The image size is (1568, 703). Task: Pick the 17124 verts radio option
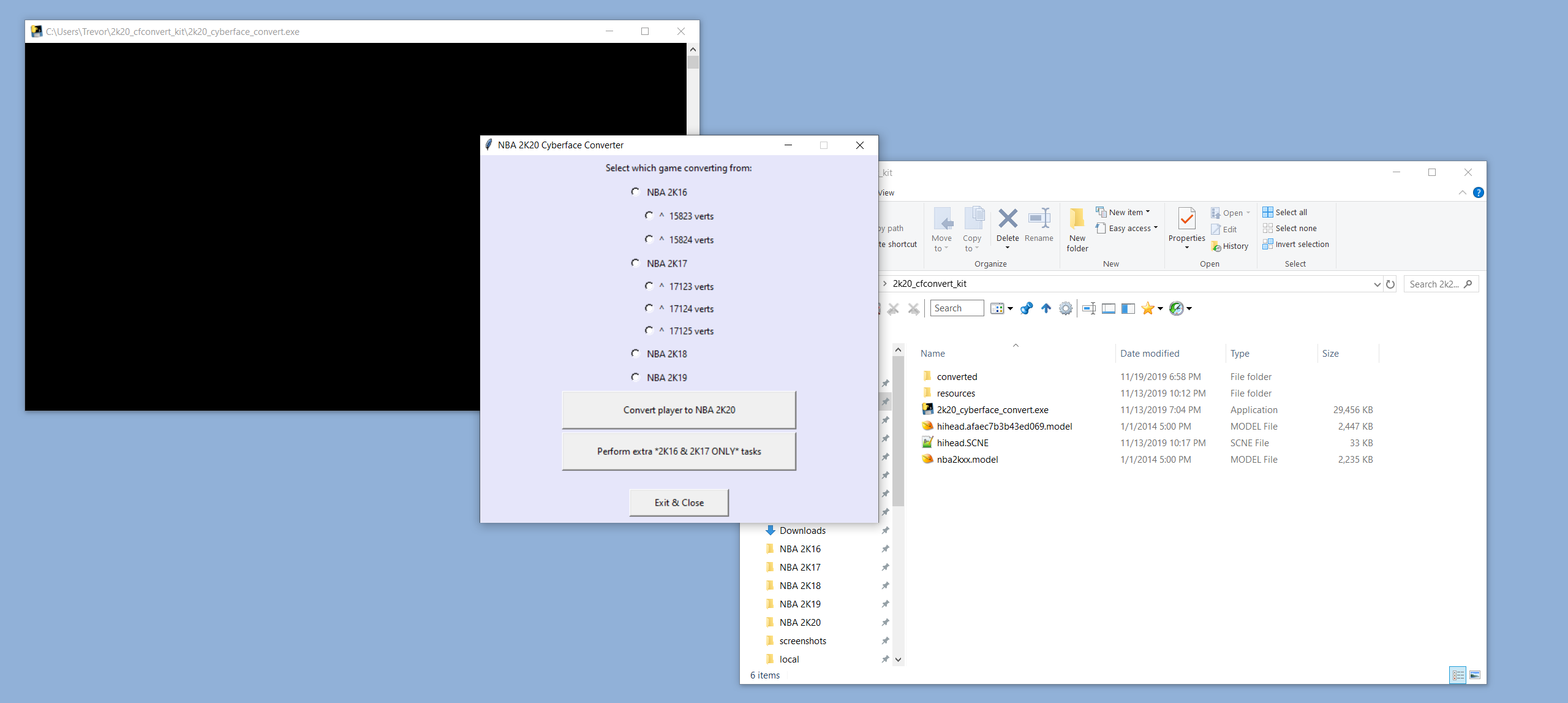(649, 308)
